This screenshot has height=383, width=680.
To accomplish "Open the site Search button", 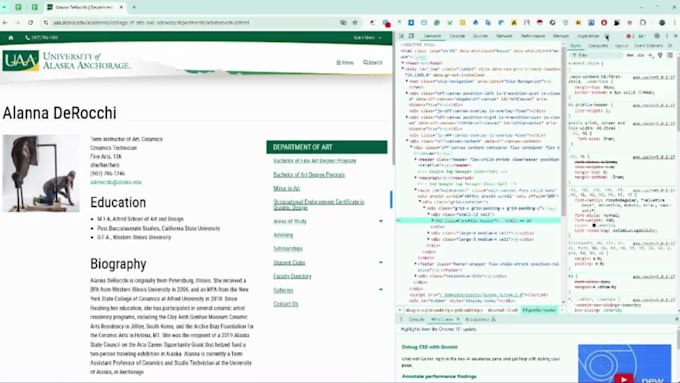I will point(373,62).
